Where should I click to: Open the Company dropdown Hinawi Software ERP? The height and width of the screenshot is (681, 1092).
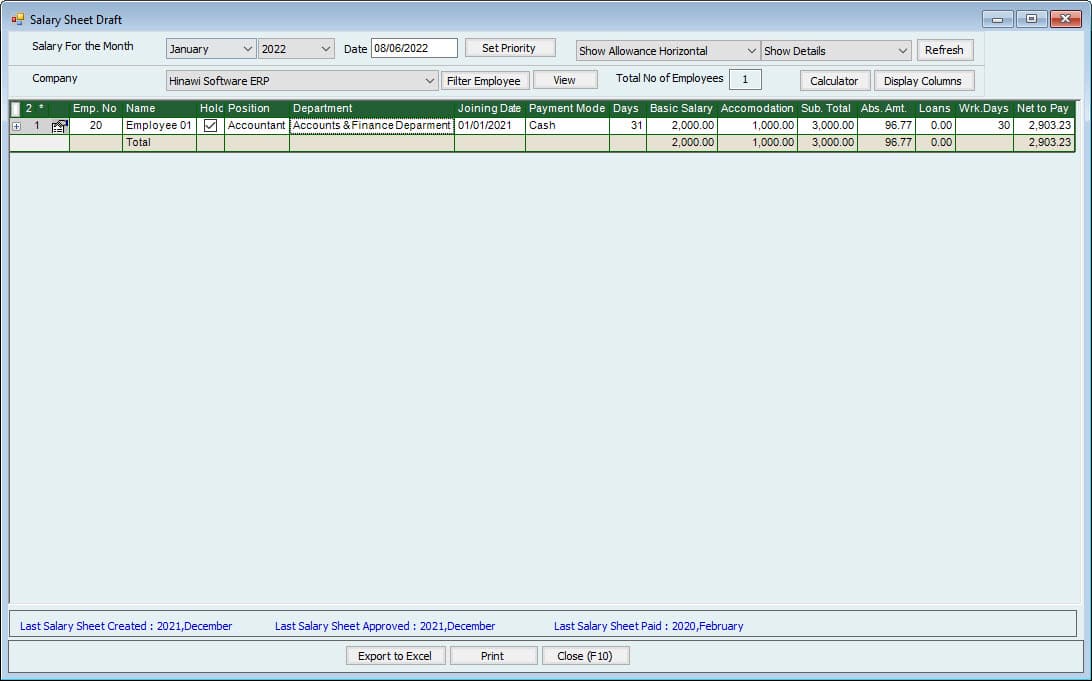pos(302,81)
